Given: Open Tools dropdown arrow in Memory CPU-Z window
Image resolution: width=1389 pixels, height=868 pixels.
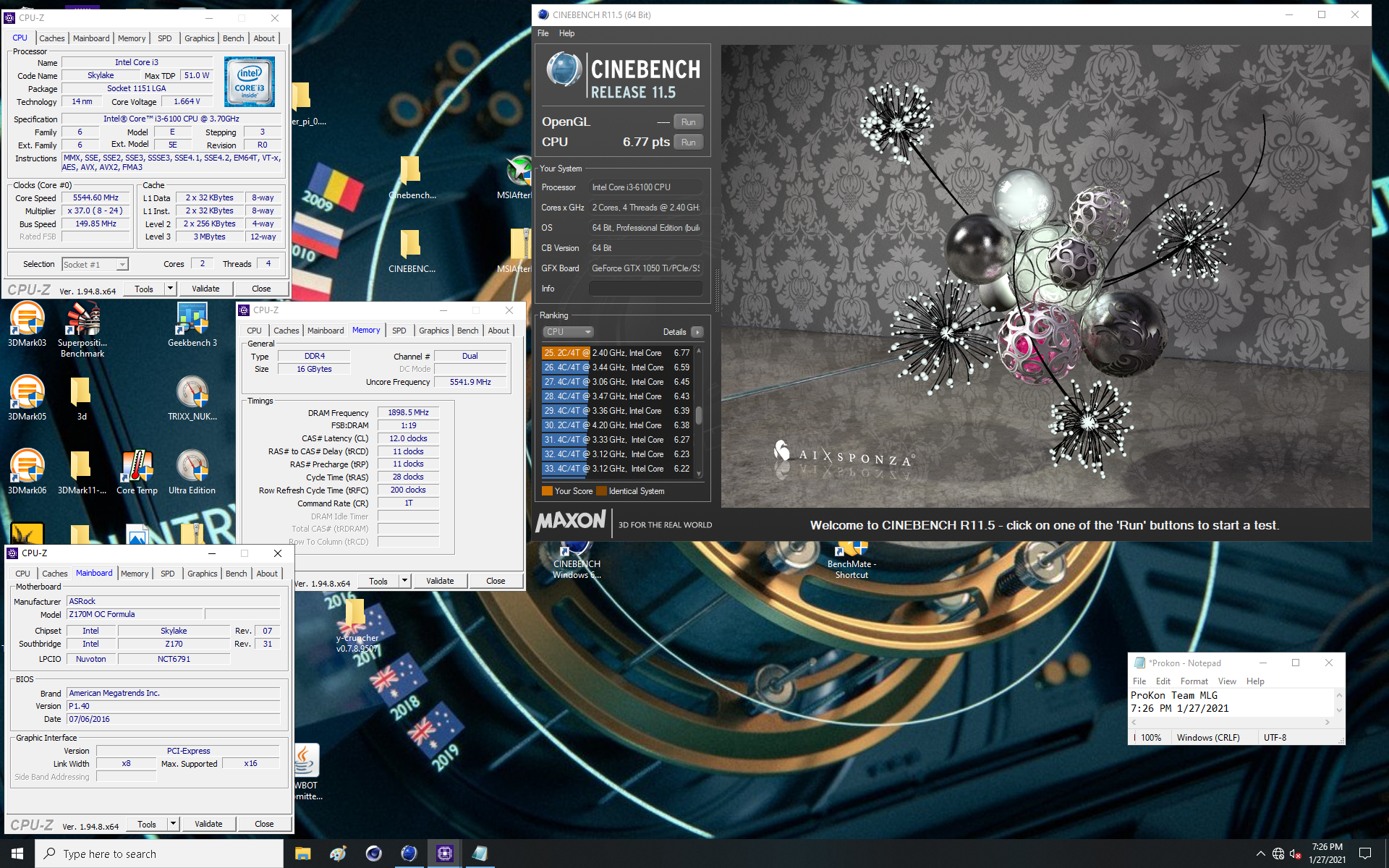Looking at the screenshot, I should pyautogui.click(x=404, y=581).
